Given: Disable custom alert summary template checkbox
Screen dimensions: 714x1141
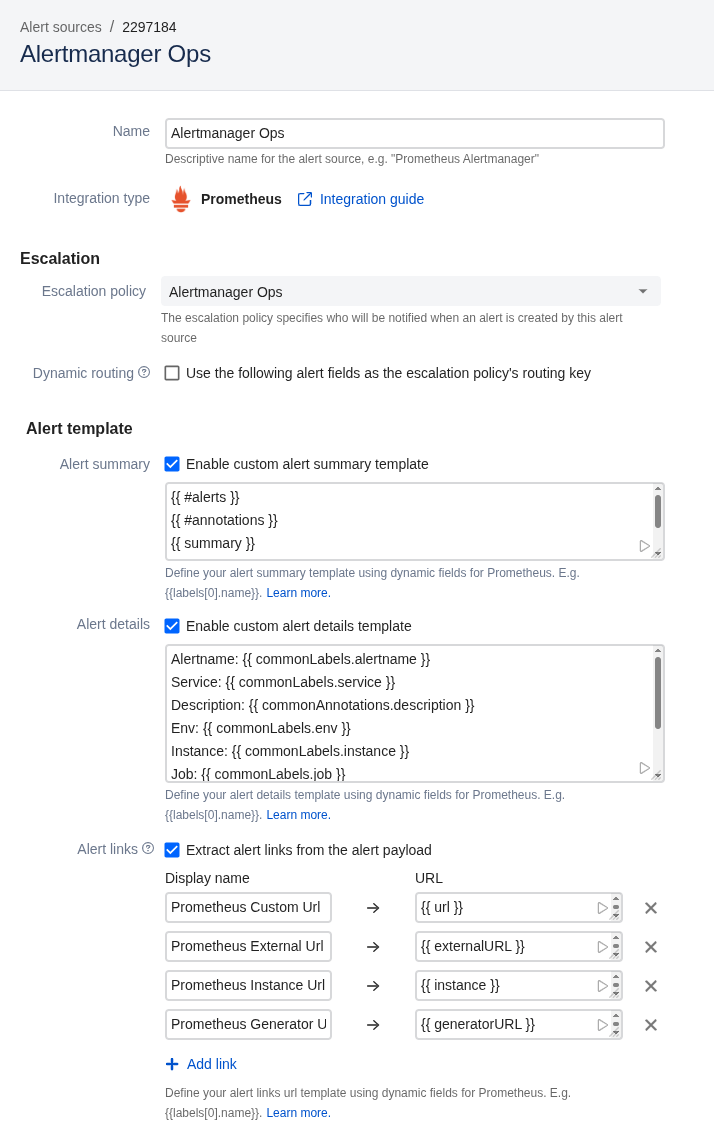Looking at the screenshot, I should (x=172, y=464).
